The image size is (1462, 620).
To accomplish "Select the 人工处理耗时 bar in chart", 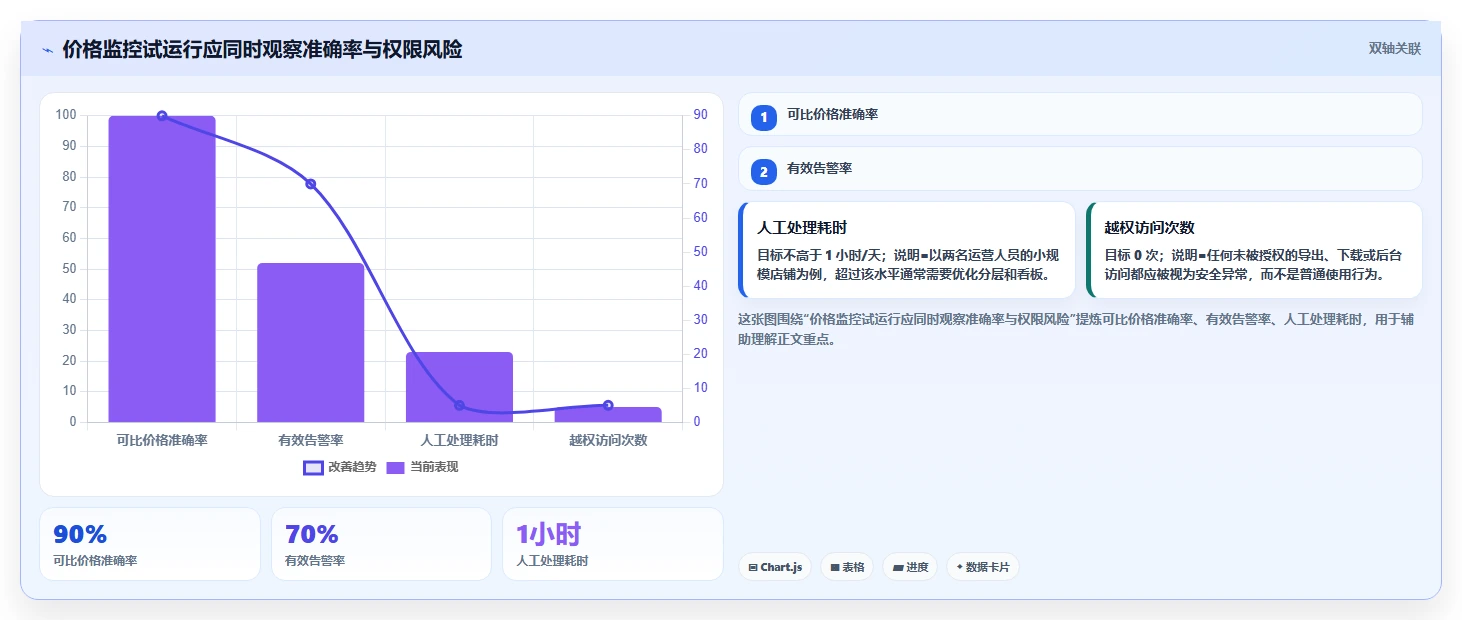I will (459, 387).
